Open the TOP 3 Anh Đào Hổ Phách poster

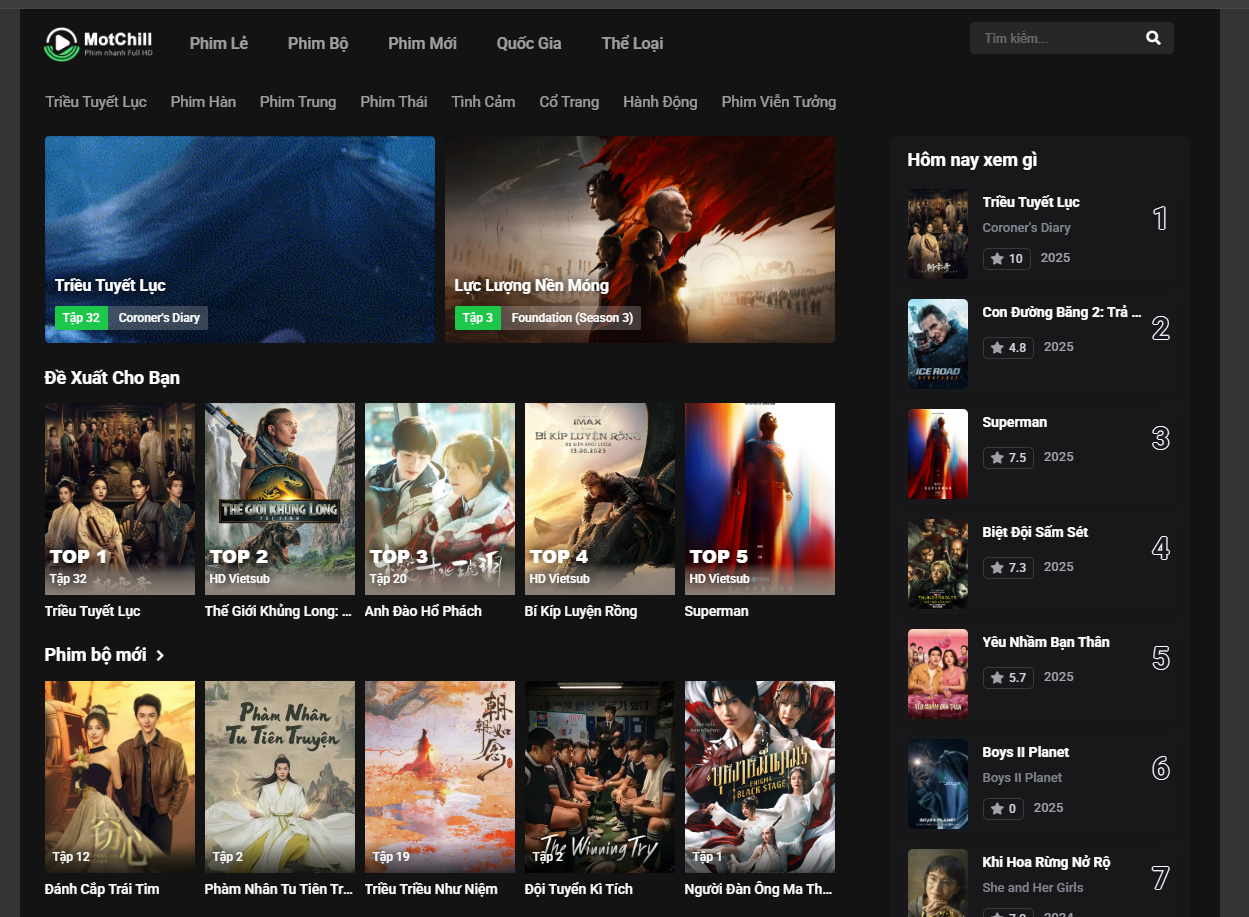click(x=440, y=499)
